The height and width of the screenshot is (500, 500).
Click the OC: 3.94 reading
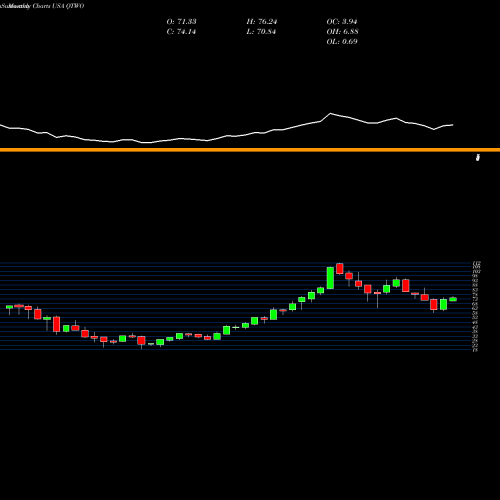[342, 22]
